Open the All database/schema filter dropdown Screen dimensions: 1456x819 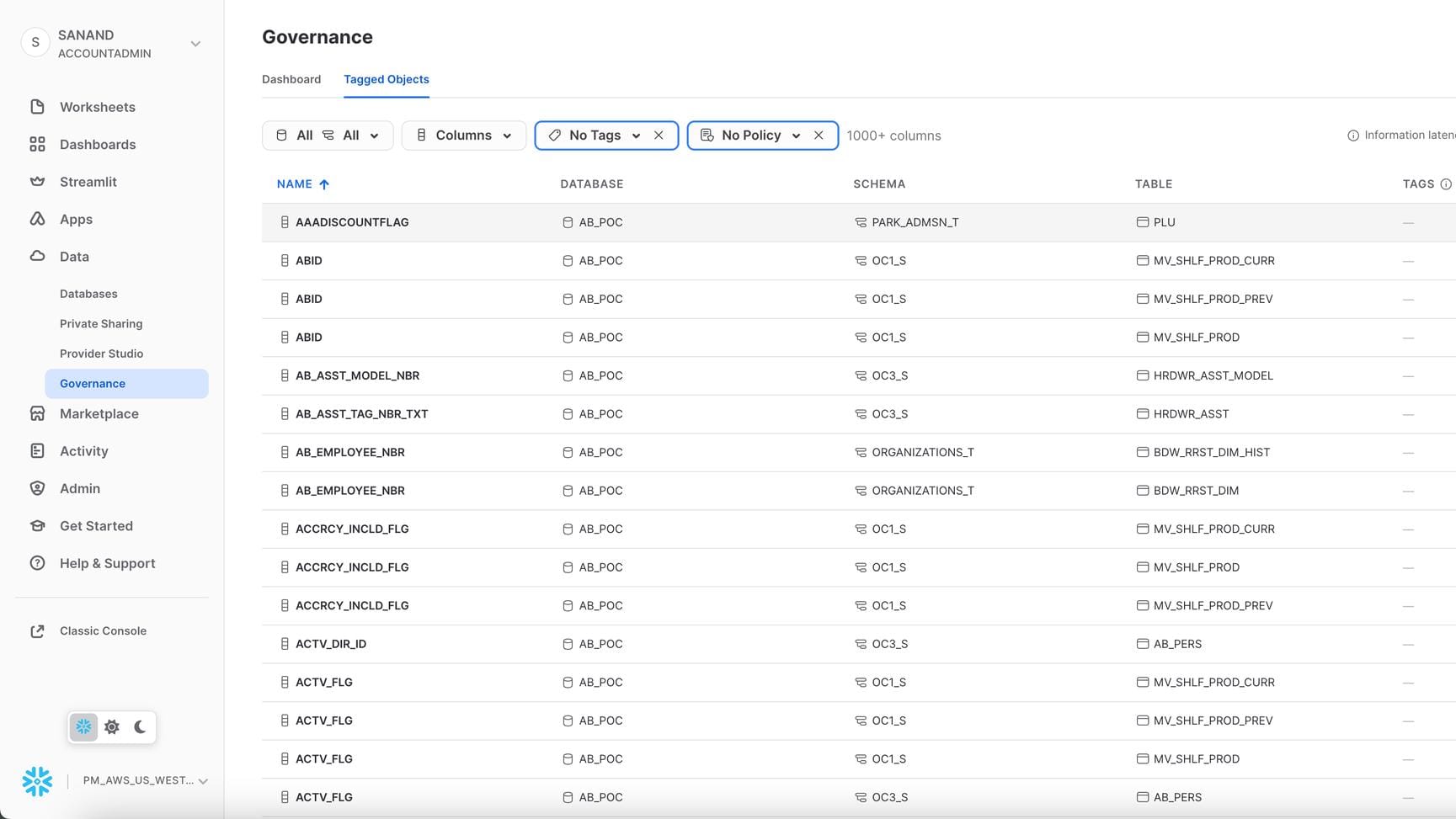point(328,136)
